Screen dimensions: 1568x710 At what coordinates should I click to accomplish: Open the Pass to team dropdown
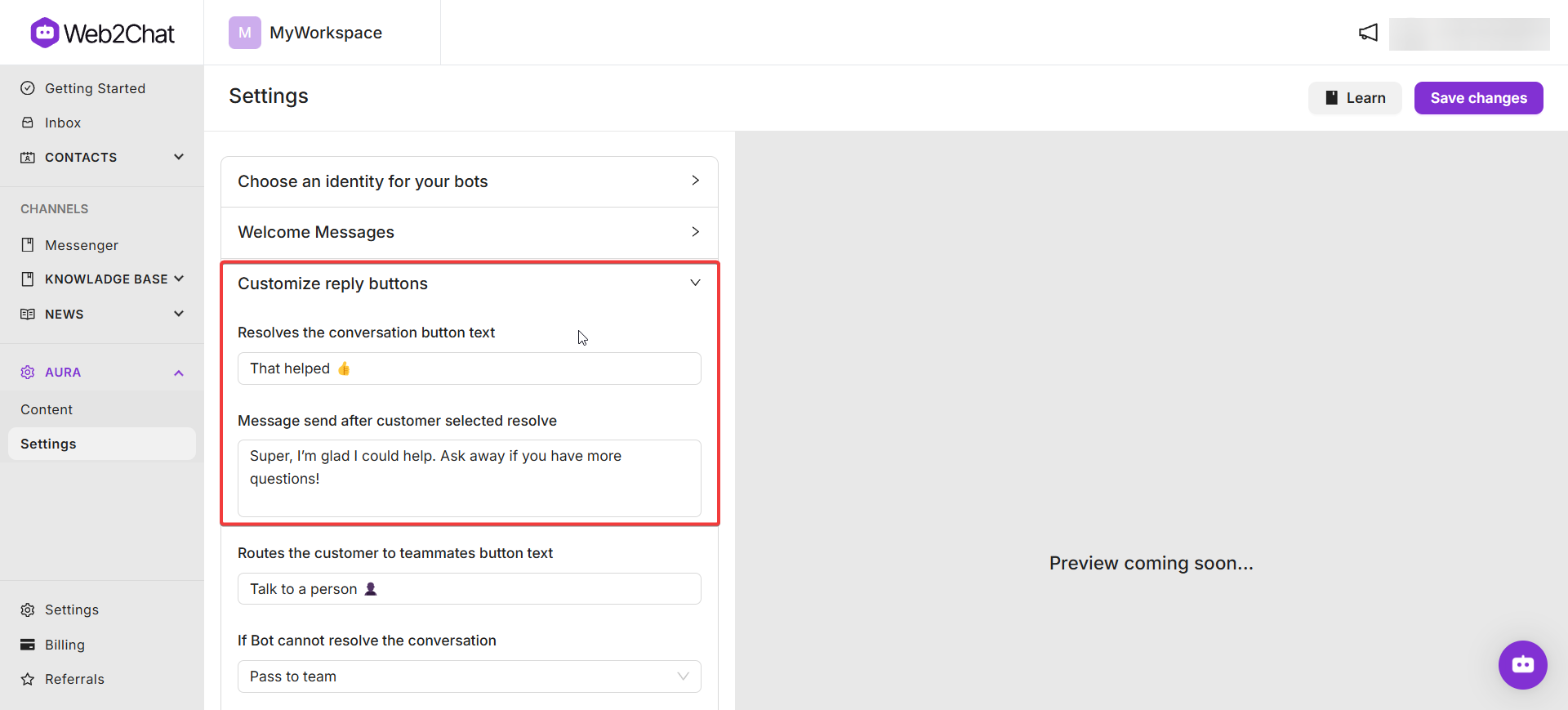(470, 677)
